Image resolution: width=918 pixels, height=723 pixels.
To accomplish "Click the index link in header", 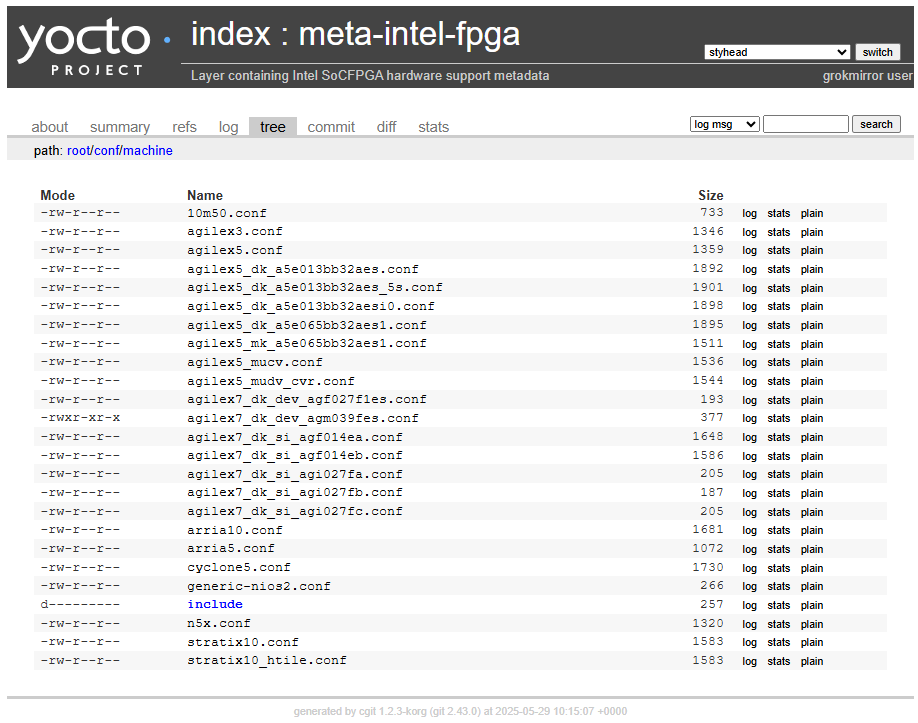I will pos(231,34).
